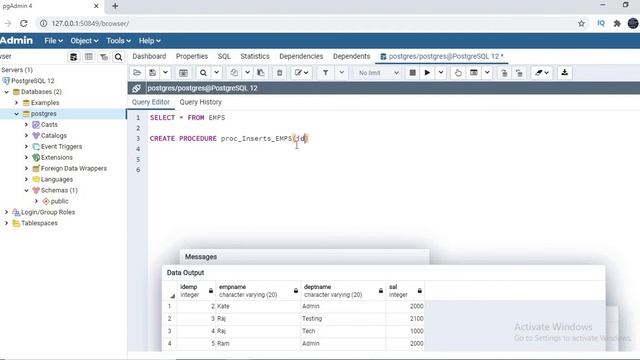Expand the filter options dropdown

coord(342,73)
